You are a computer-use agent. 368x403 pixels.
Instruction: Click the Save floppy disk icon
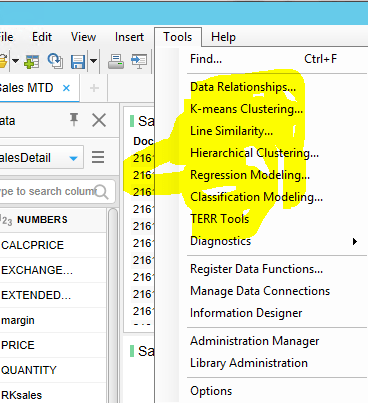tap(78, 62)
